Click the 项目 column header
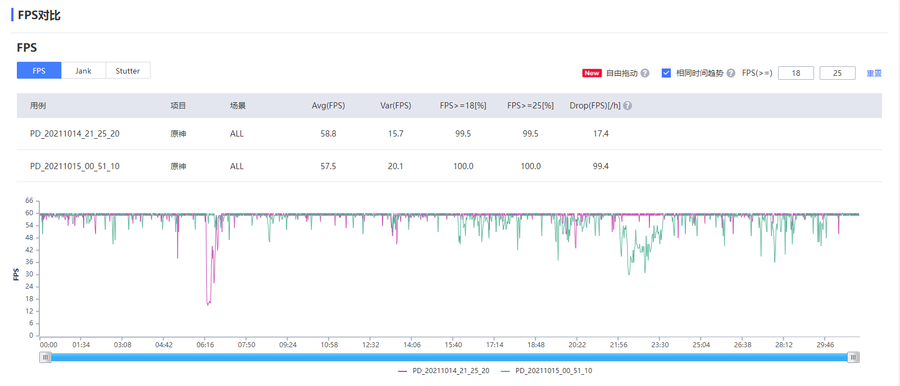 [x=178, y=106]
